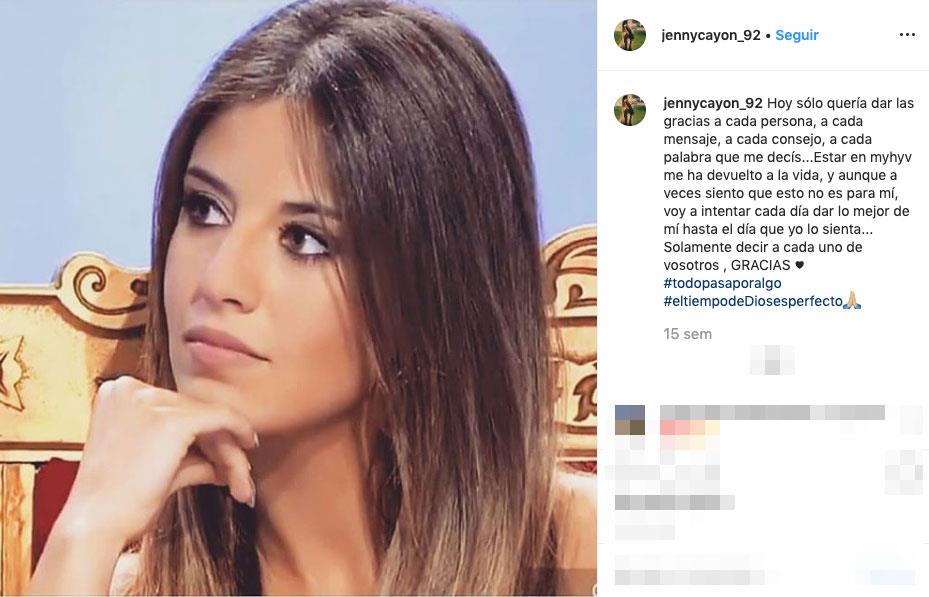Screen dimensions: 929x597
Task: Click the woman's portrait post photo
Action: pyautogui.click(x=298, y=298)
